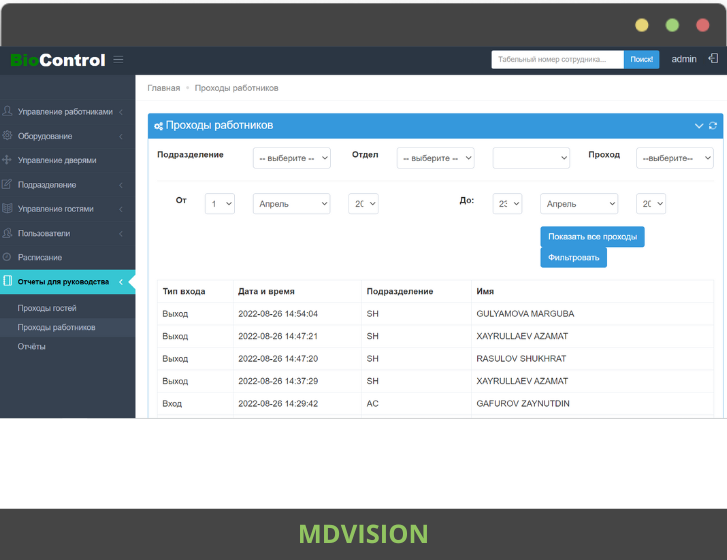Open Проходы гостей in sidebar submenu

pyautogui.click(x=47, y=308)
